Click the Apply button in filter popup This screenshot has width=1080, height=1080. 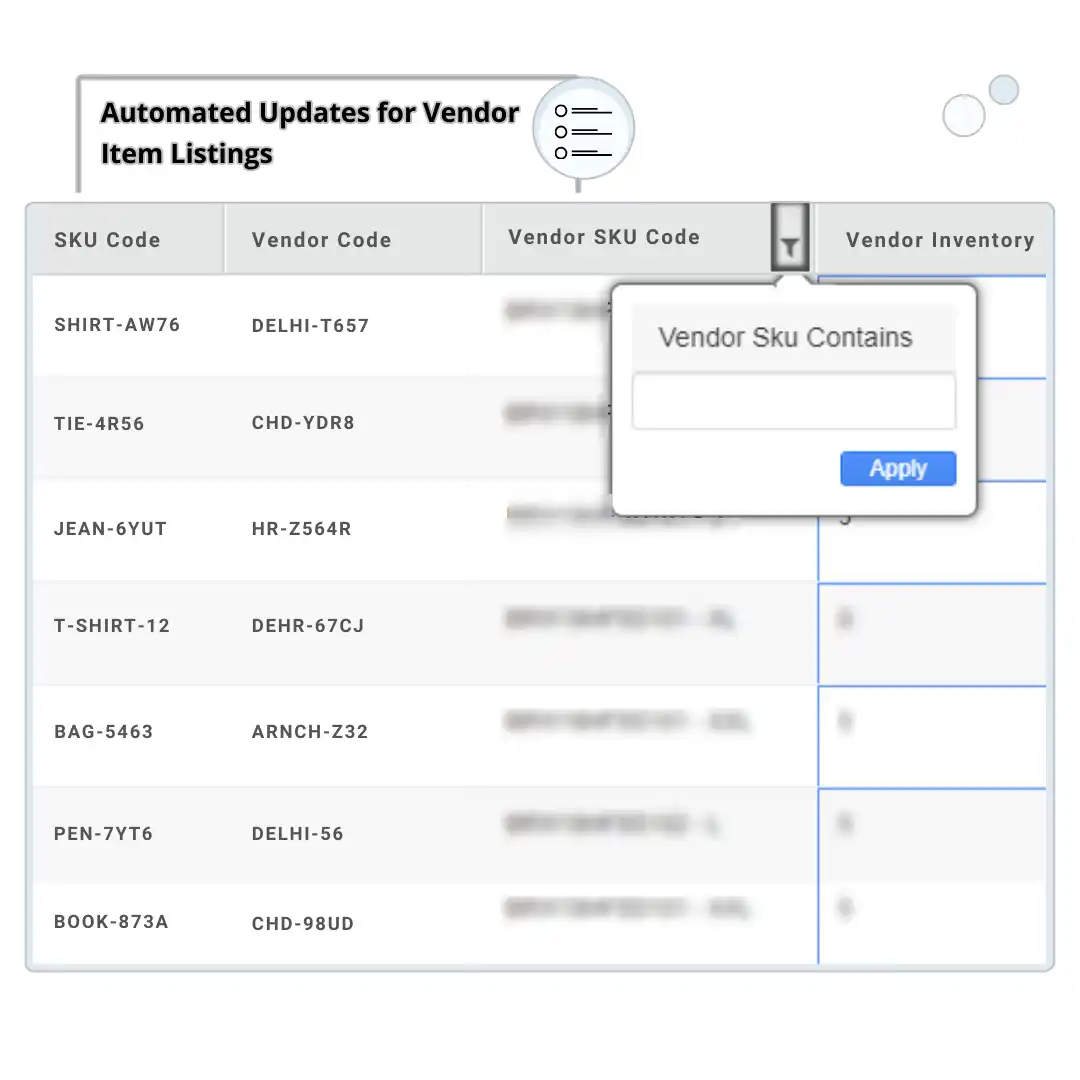point(898,469)
